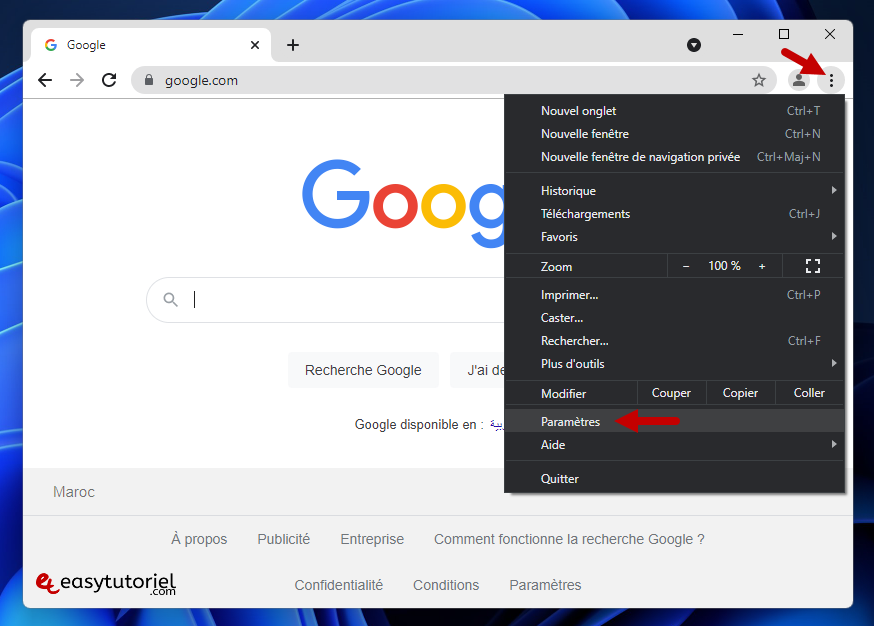Choose Nouvel onglet from menu
This screenshot has width=874, height=626.
point(674,111)
